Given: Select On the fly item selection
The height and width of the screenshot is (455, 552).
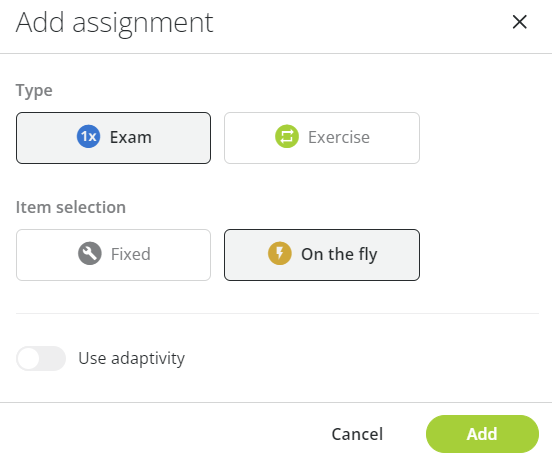Looking at the screenshot, I should pos(322,255).
